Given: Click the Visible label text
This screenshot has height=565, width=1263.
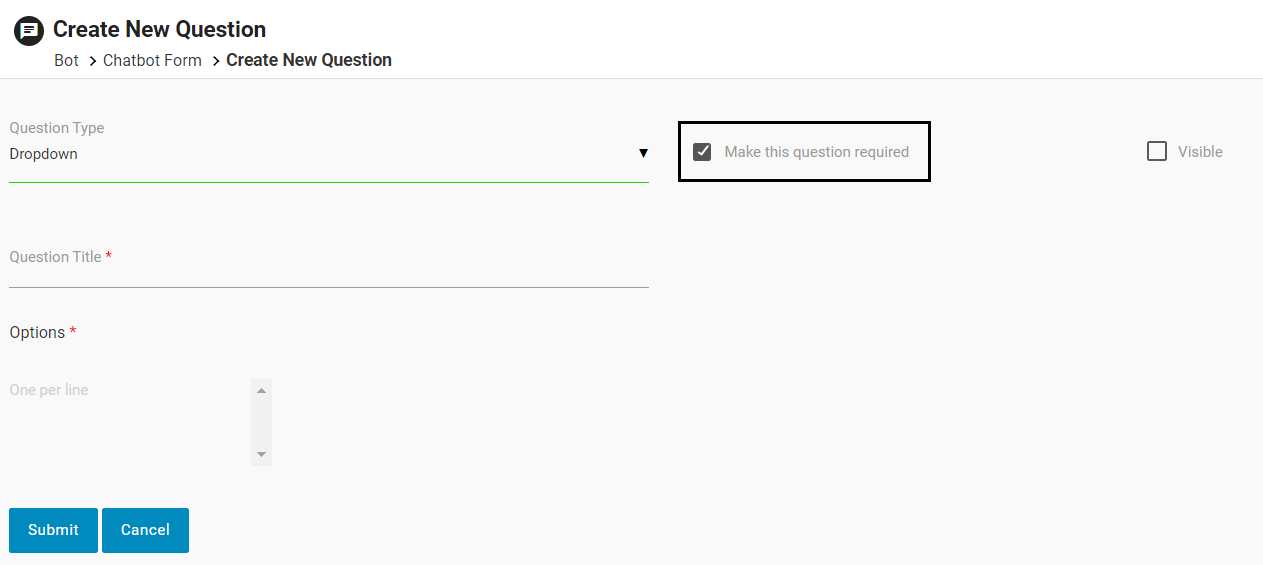Looking at the screenshot, I should tap(1200, 152).
